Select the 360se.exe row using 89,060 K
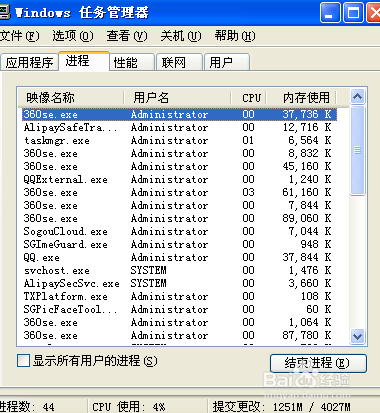Screen dimensions: 380x413 [179, 218]
